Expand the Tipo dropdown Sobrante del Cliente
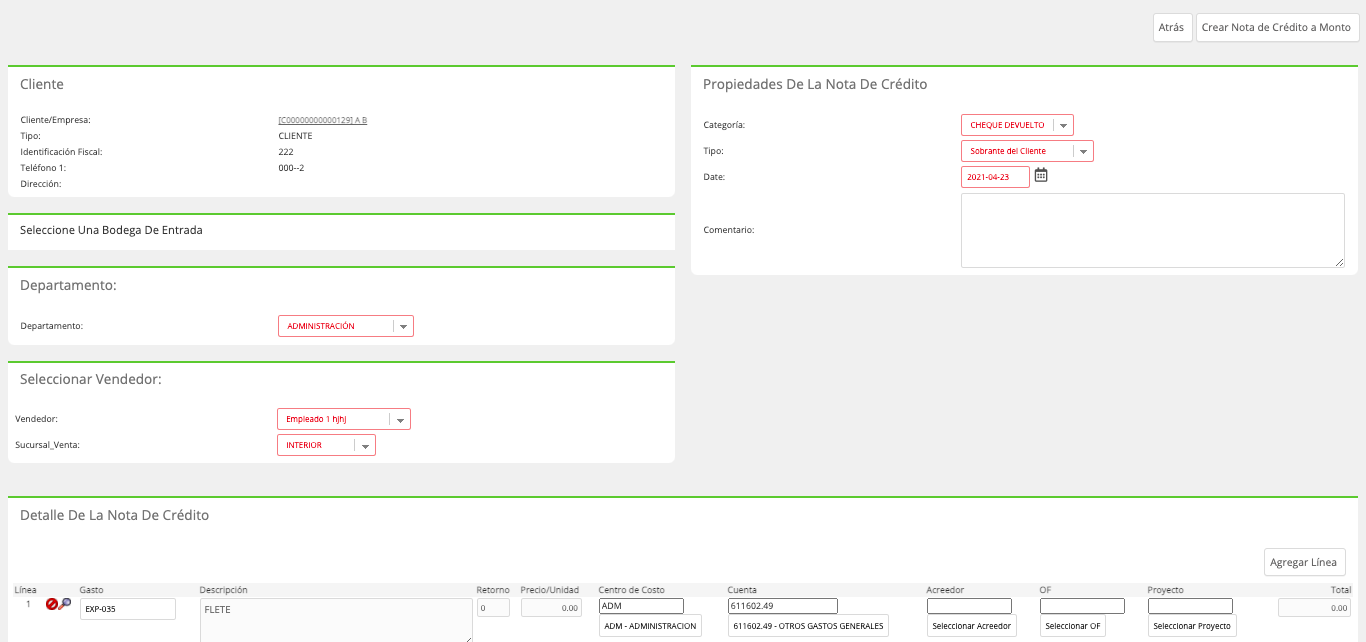 (1027, 151)
